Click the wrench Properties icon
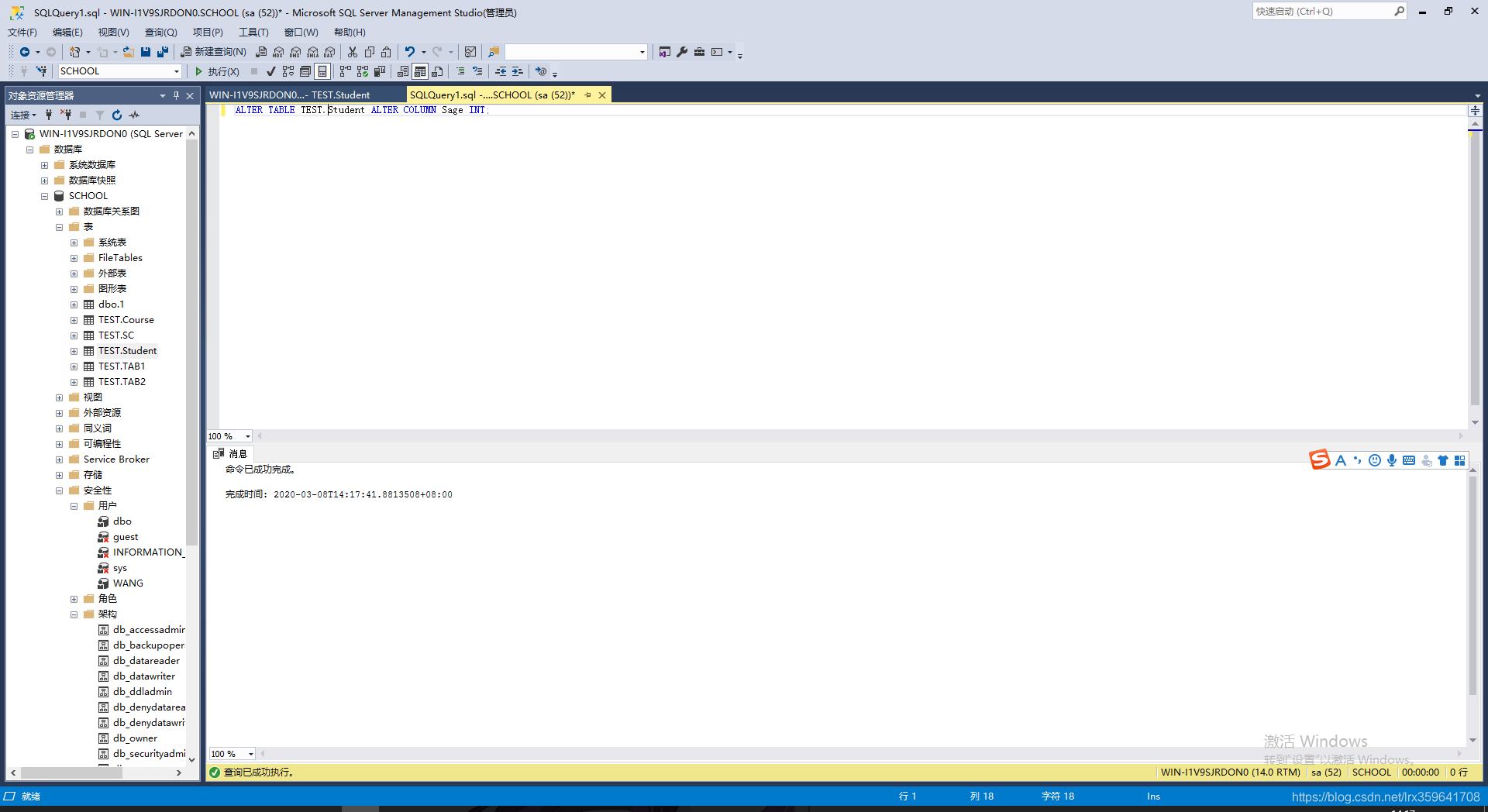This screenshot has width=1488, height=812. click(682, 52)
